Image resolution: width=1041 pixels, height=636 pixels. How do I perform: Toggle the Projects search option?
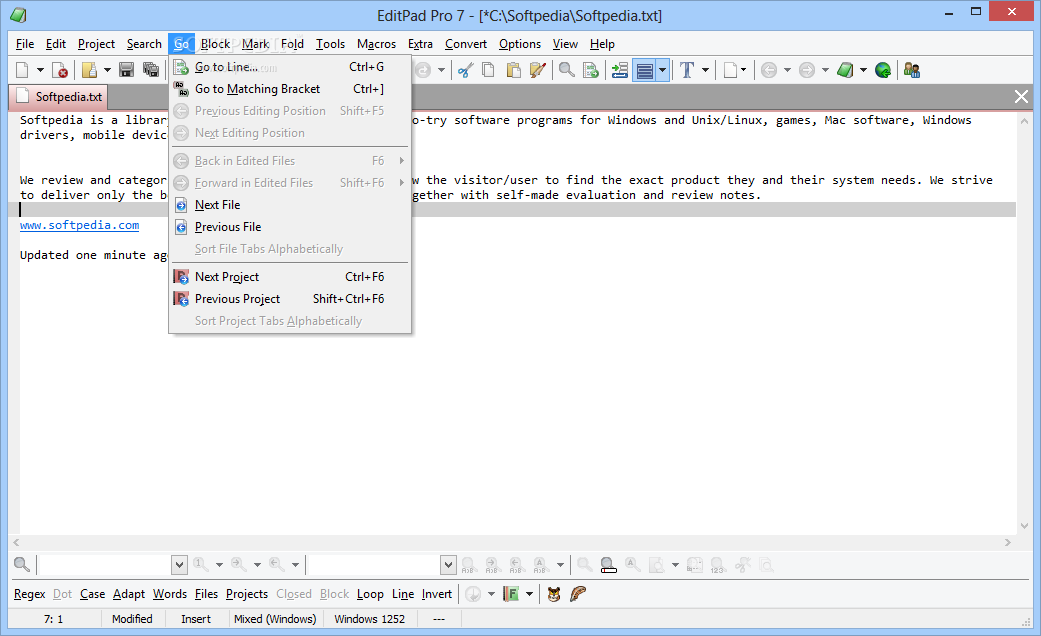pyautogui.click(x=247, y=594)
